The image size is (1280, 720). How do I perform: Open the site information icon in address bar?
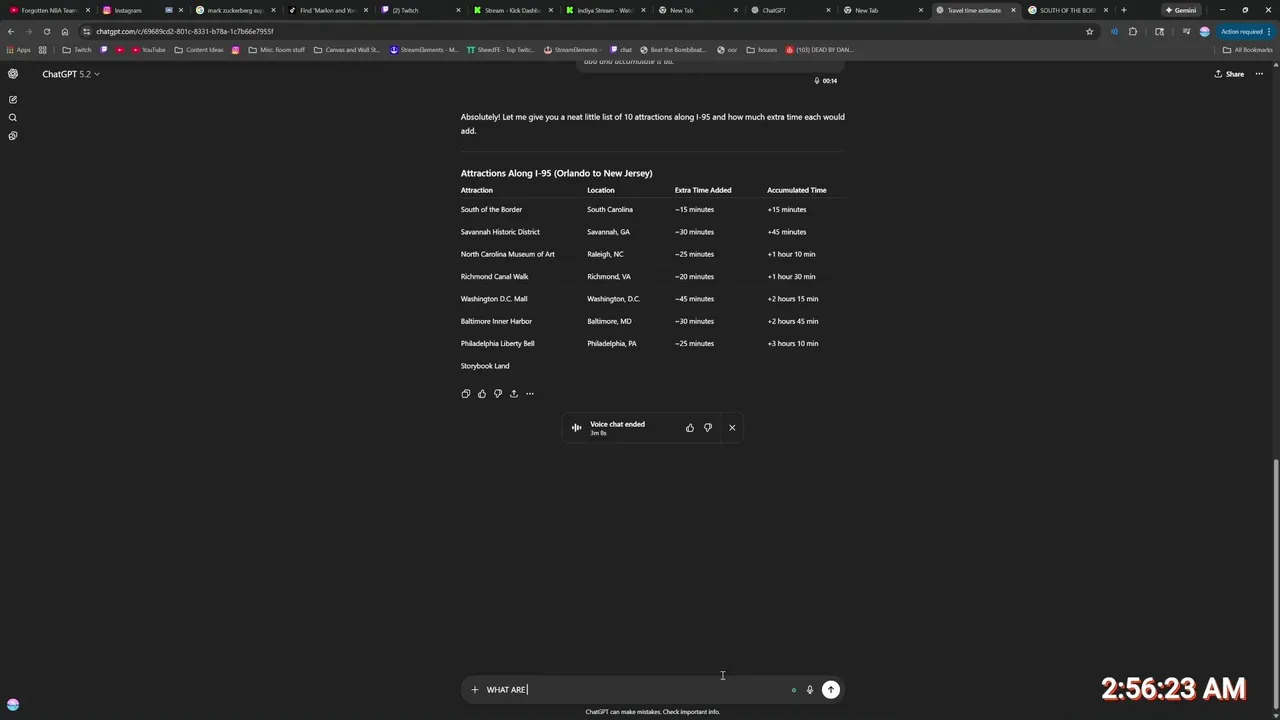click(x=86, y=31)
